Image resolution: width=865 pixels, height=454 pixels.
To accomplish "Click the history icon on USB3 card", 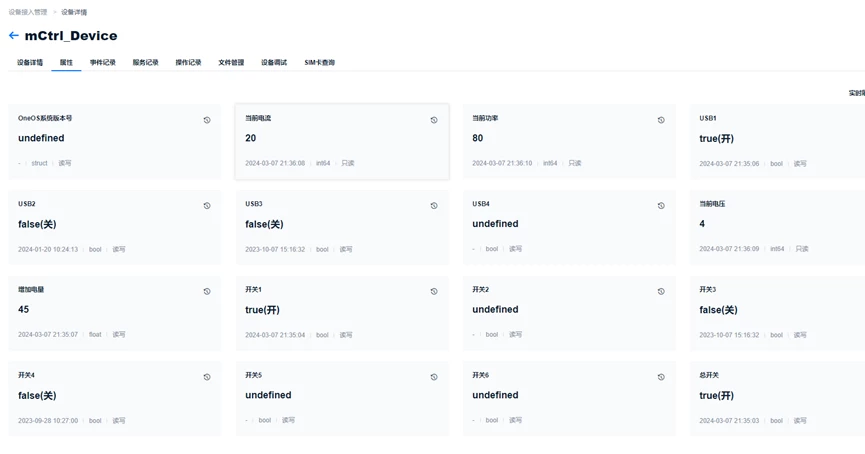I will (x=434, y=206).
